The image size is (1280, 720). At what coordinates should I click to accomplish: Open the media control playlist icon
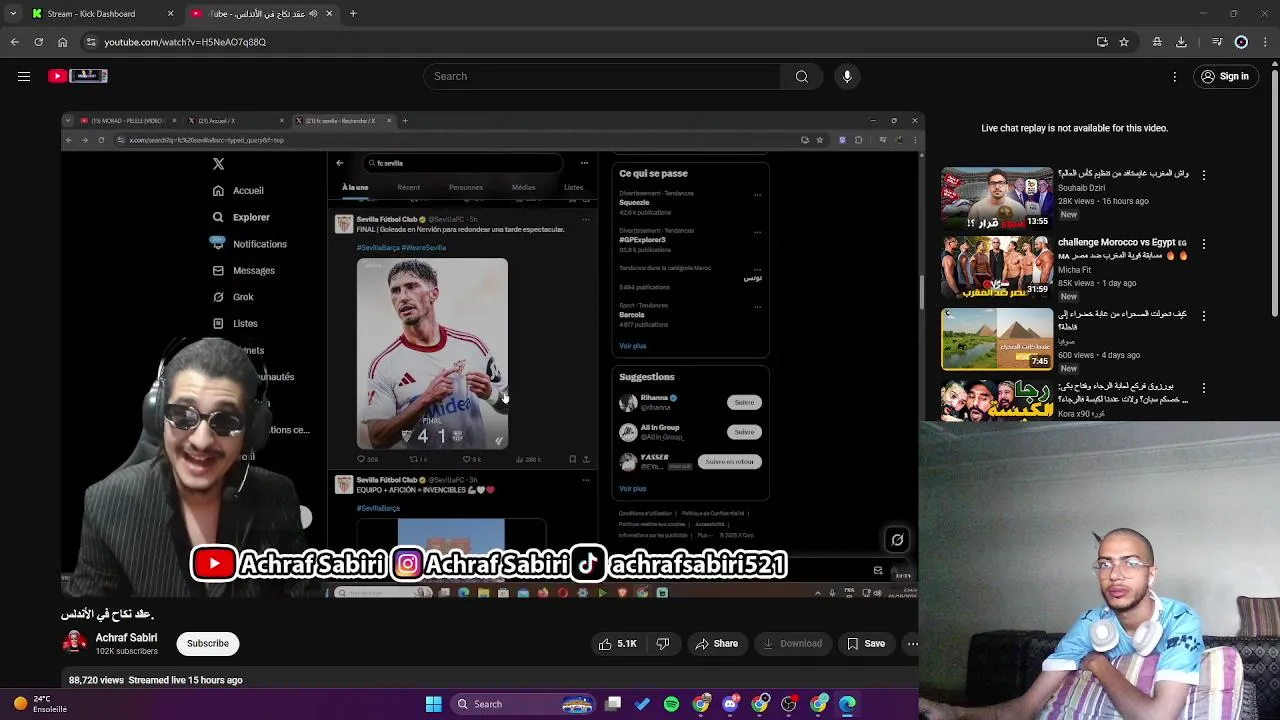click(1217, 42)
